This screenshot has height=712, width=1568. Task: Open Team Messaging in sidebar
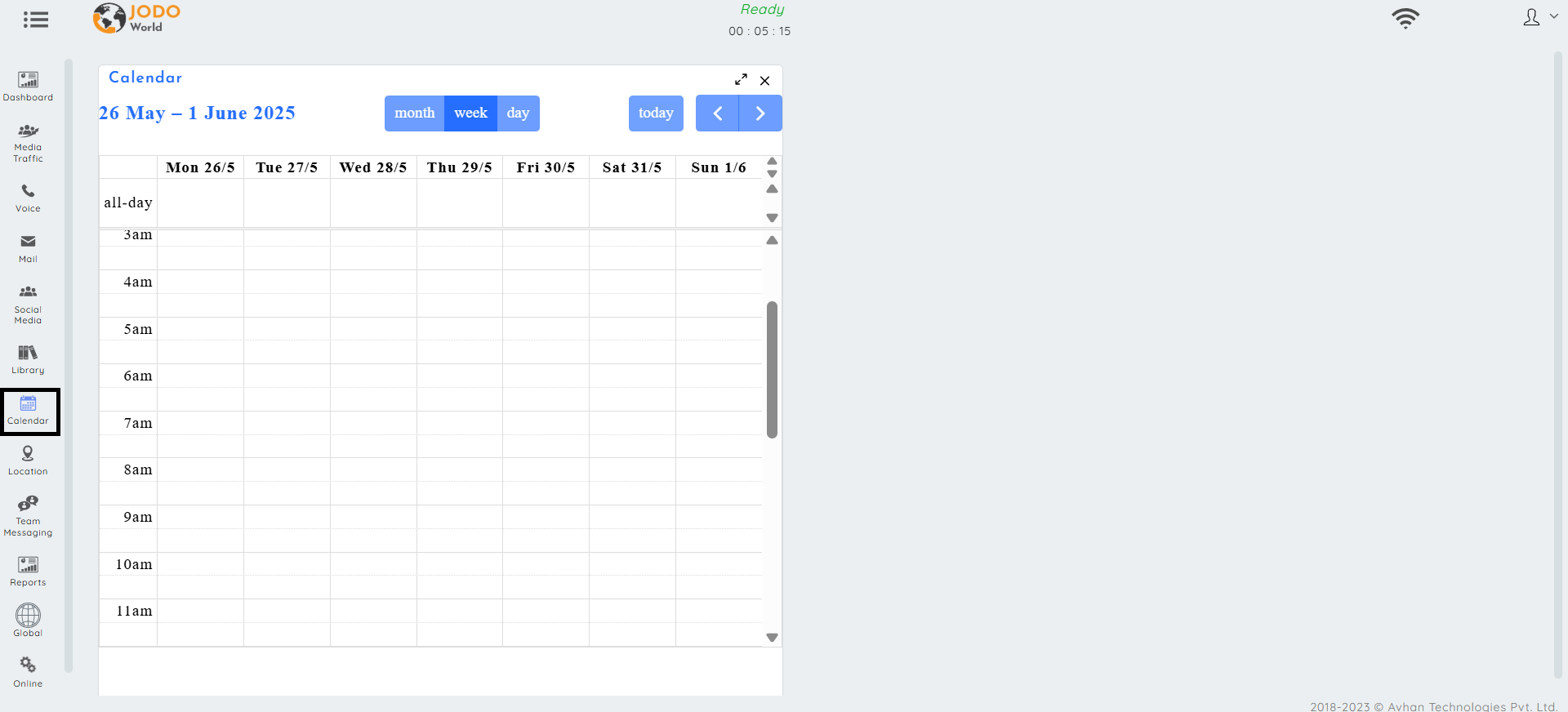click(28, 515)
